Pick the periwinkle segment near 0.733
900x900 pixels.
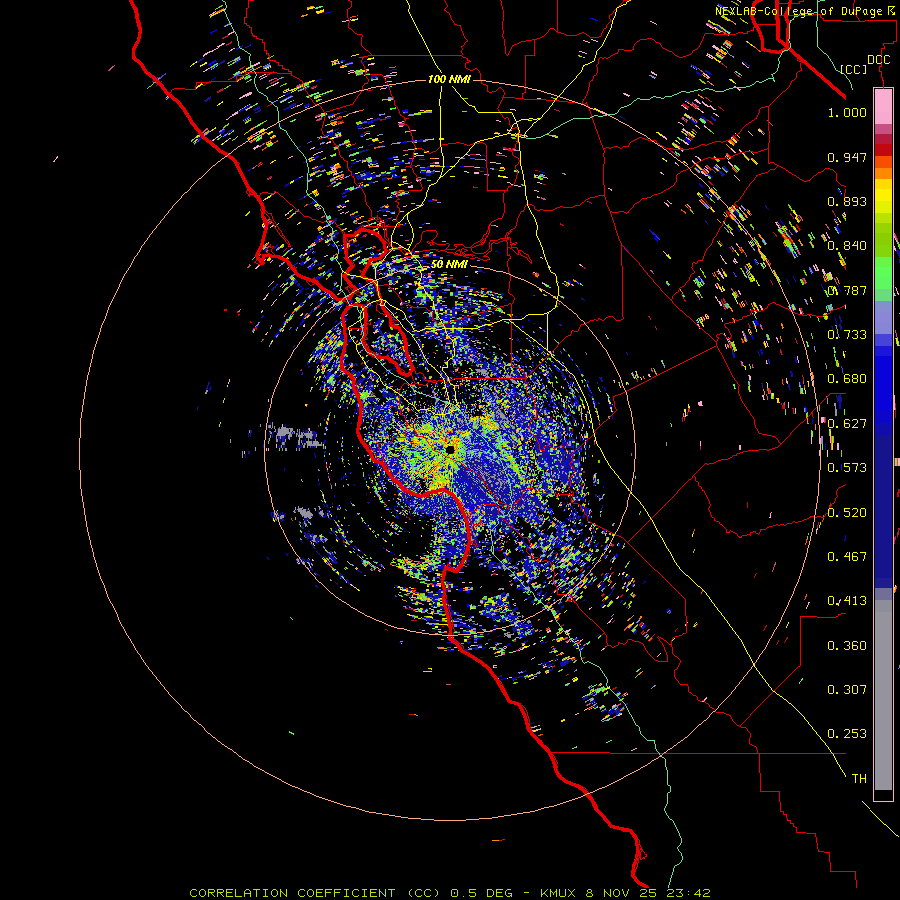[x=883, y=317]
